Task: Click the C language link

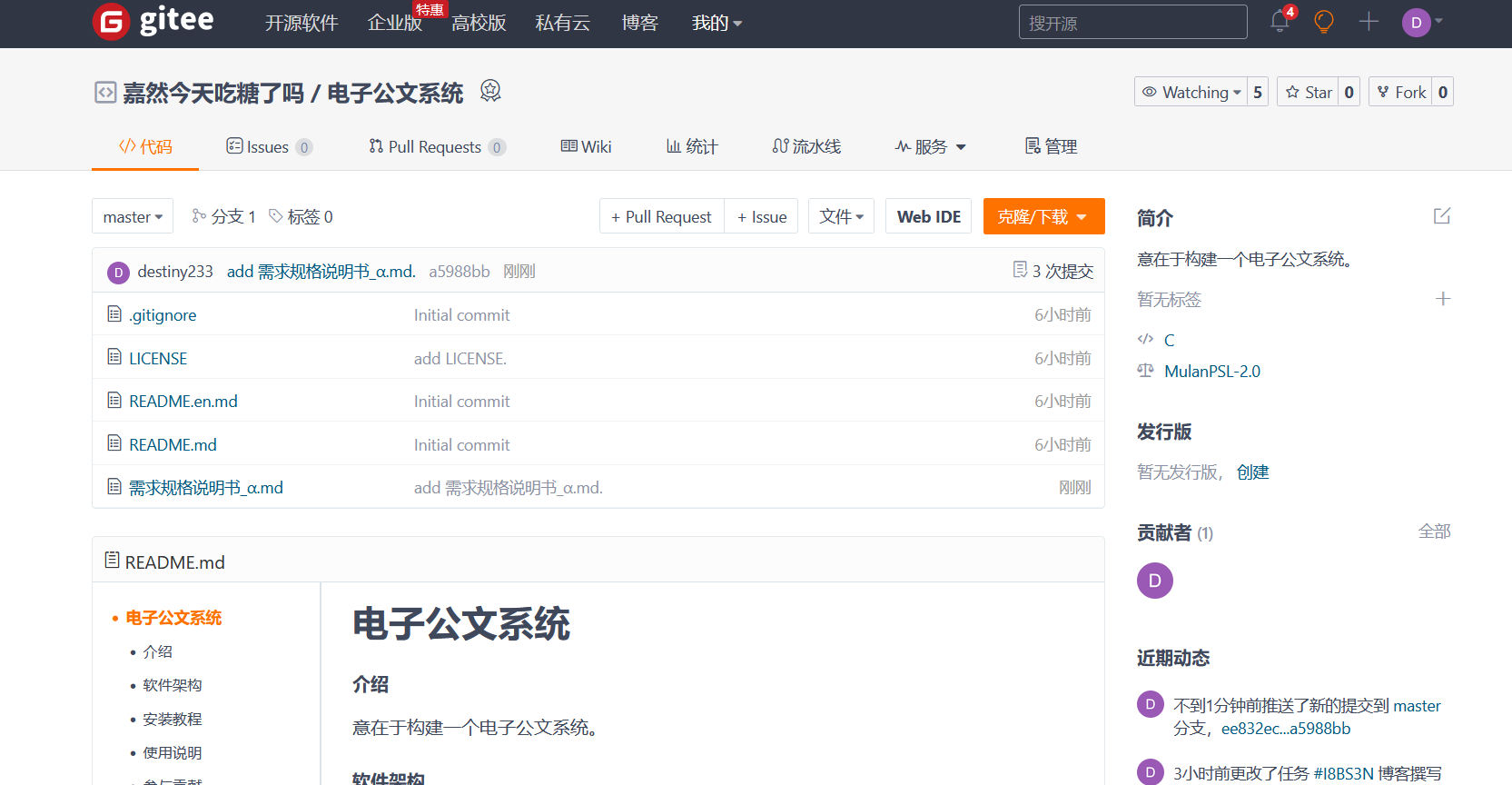Action: point(1170,340)
